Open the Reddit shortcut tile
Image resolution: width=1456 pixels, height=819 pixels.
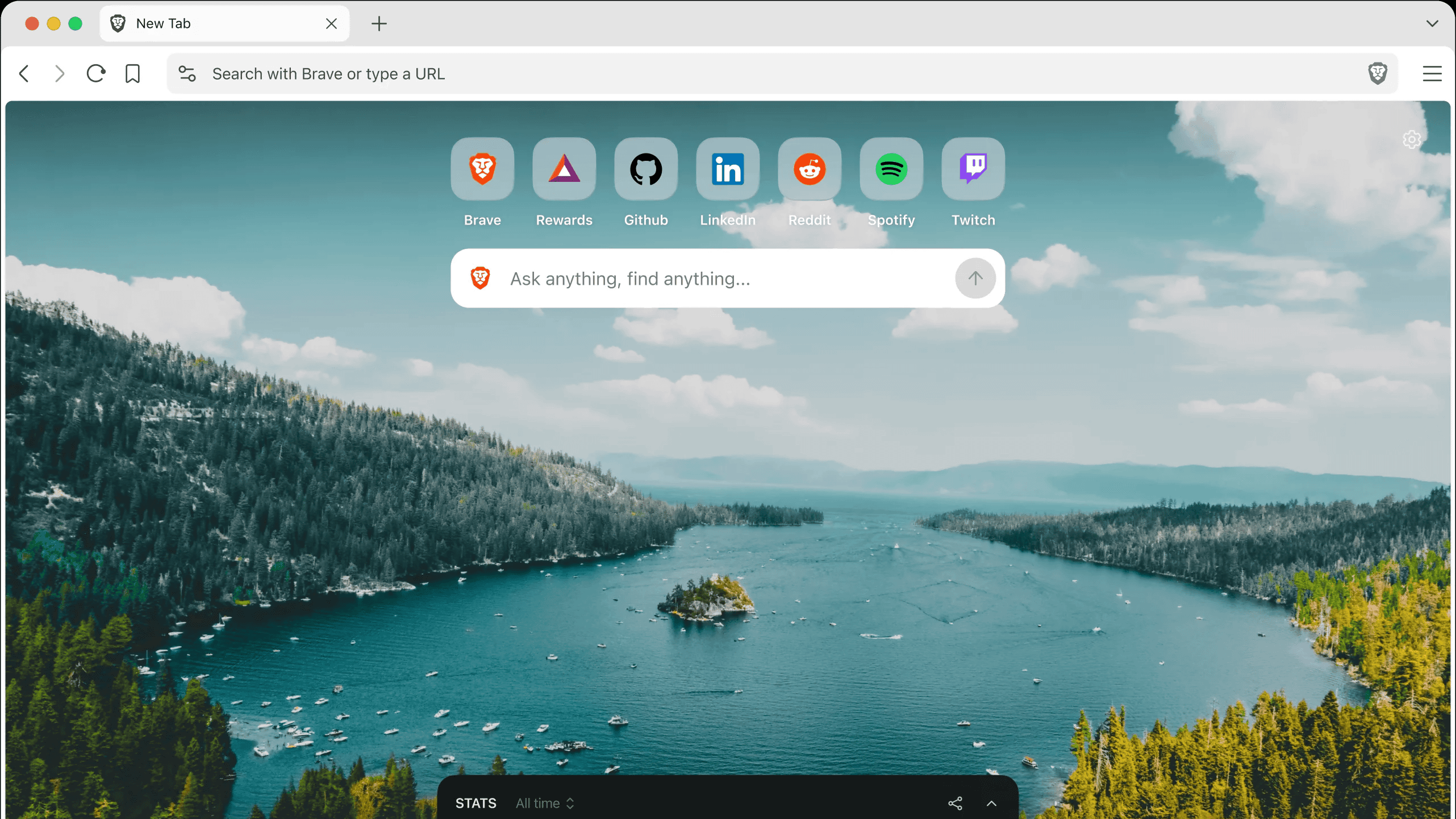coord(810,169)
